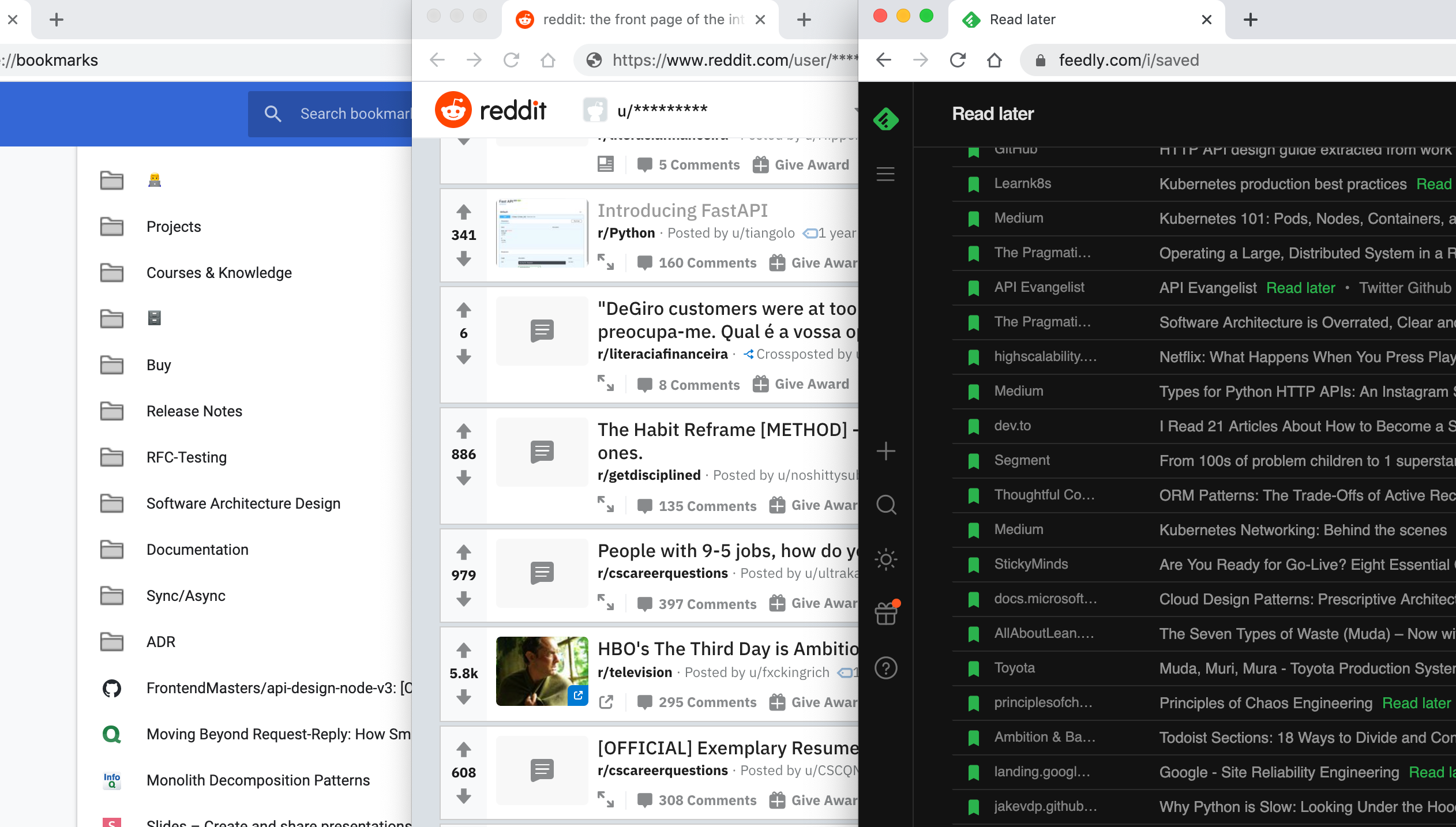This screenshot has width=1456, height=827.
Task: Open the Feedly gift icon
Action: click(887, 613)
